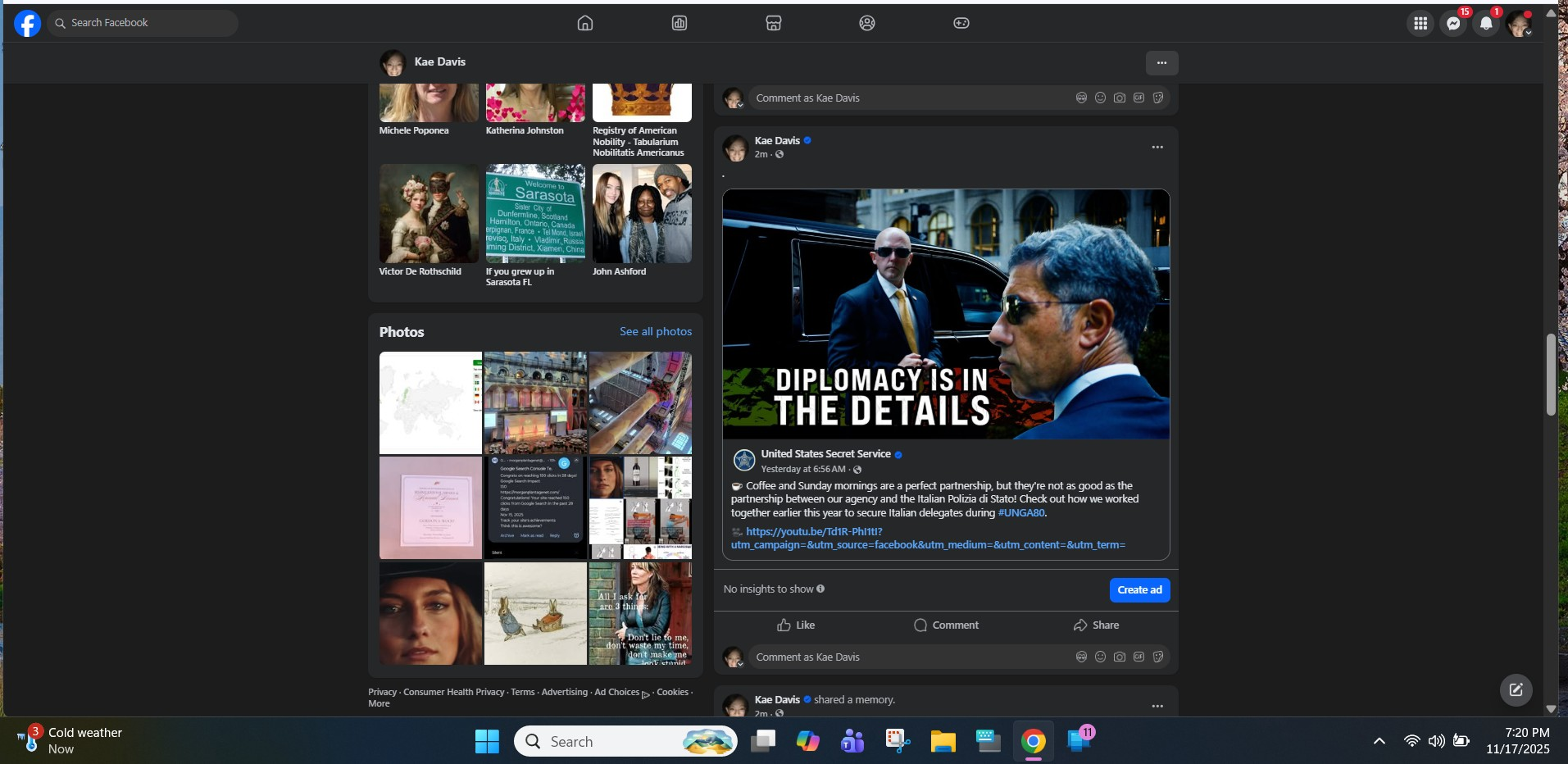Screen dimensions: 1568x764
Task: Open the Gaming icon in top navigation
Action: (961, 23)
